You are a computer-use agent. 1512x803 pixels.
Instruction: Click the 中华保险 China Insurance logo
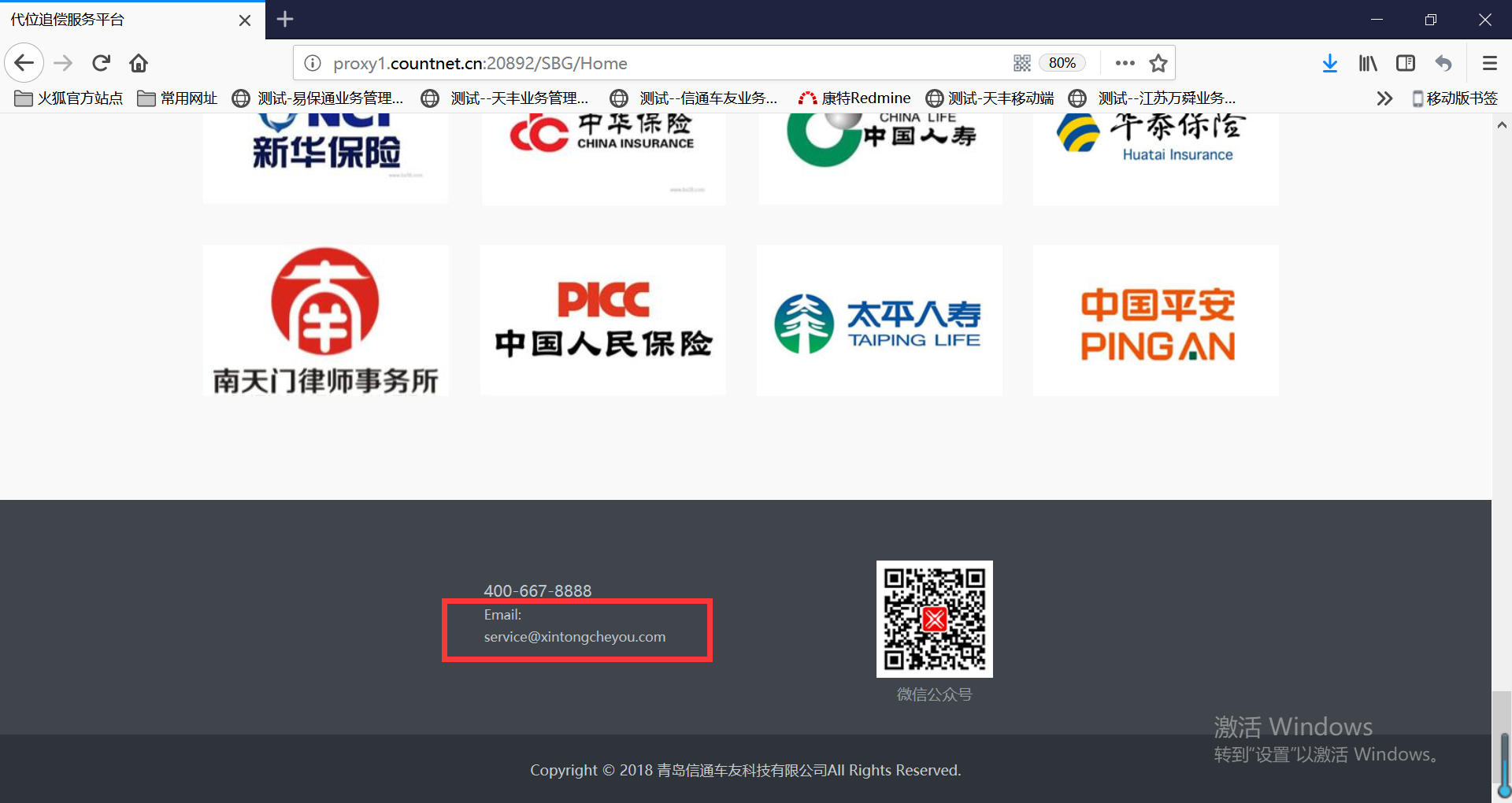pos(603,158)
